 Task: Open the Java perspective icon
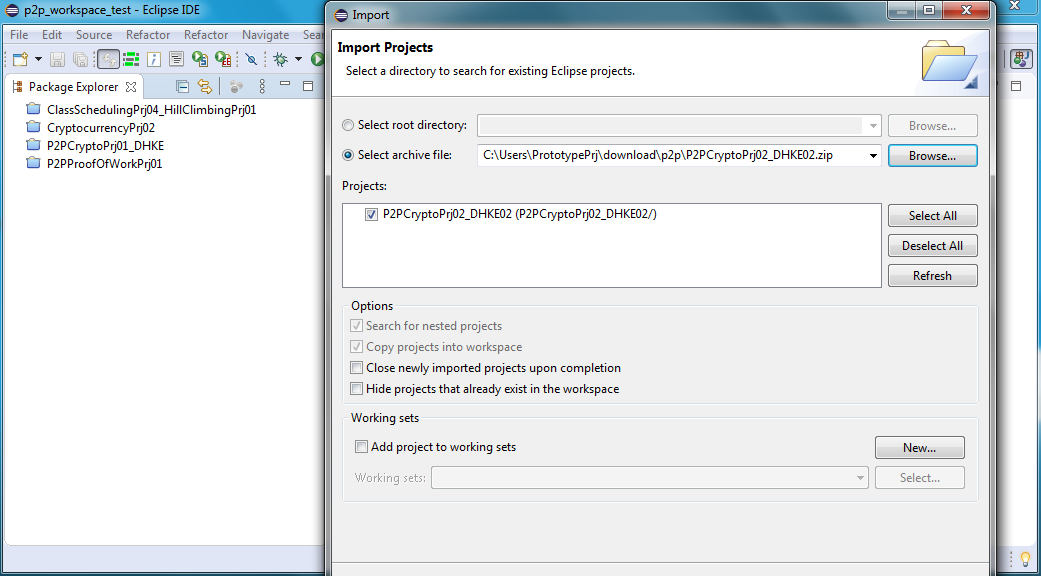pos(1021,58)
